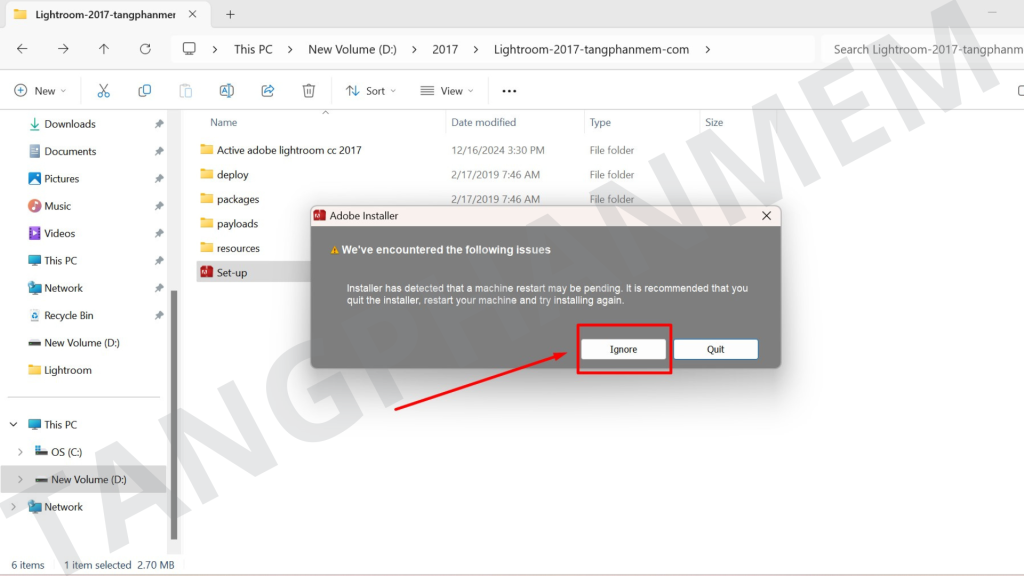Click the Copy icon in toolbar

point(144,91)
